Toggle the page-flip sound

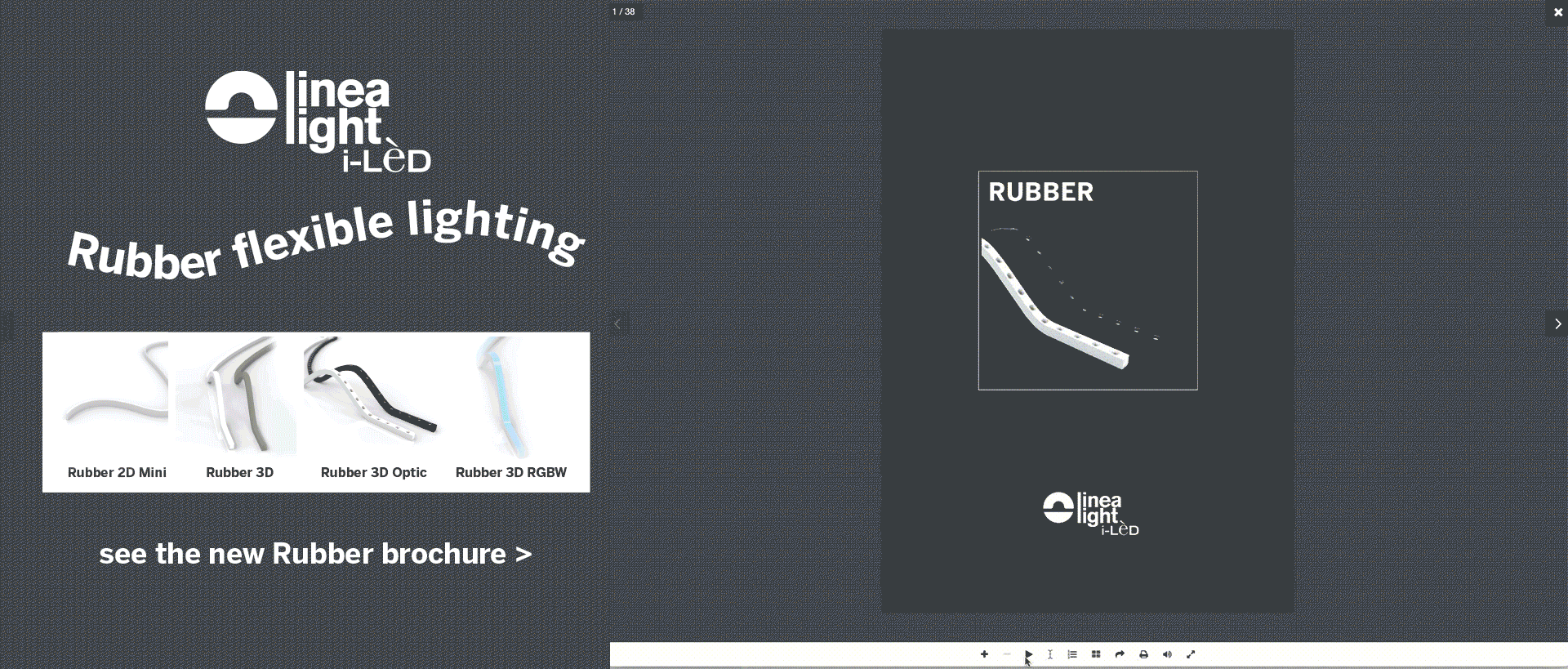click(1167, 654)
